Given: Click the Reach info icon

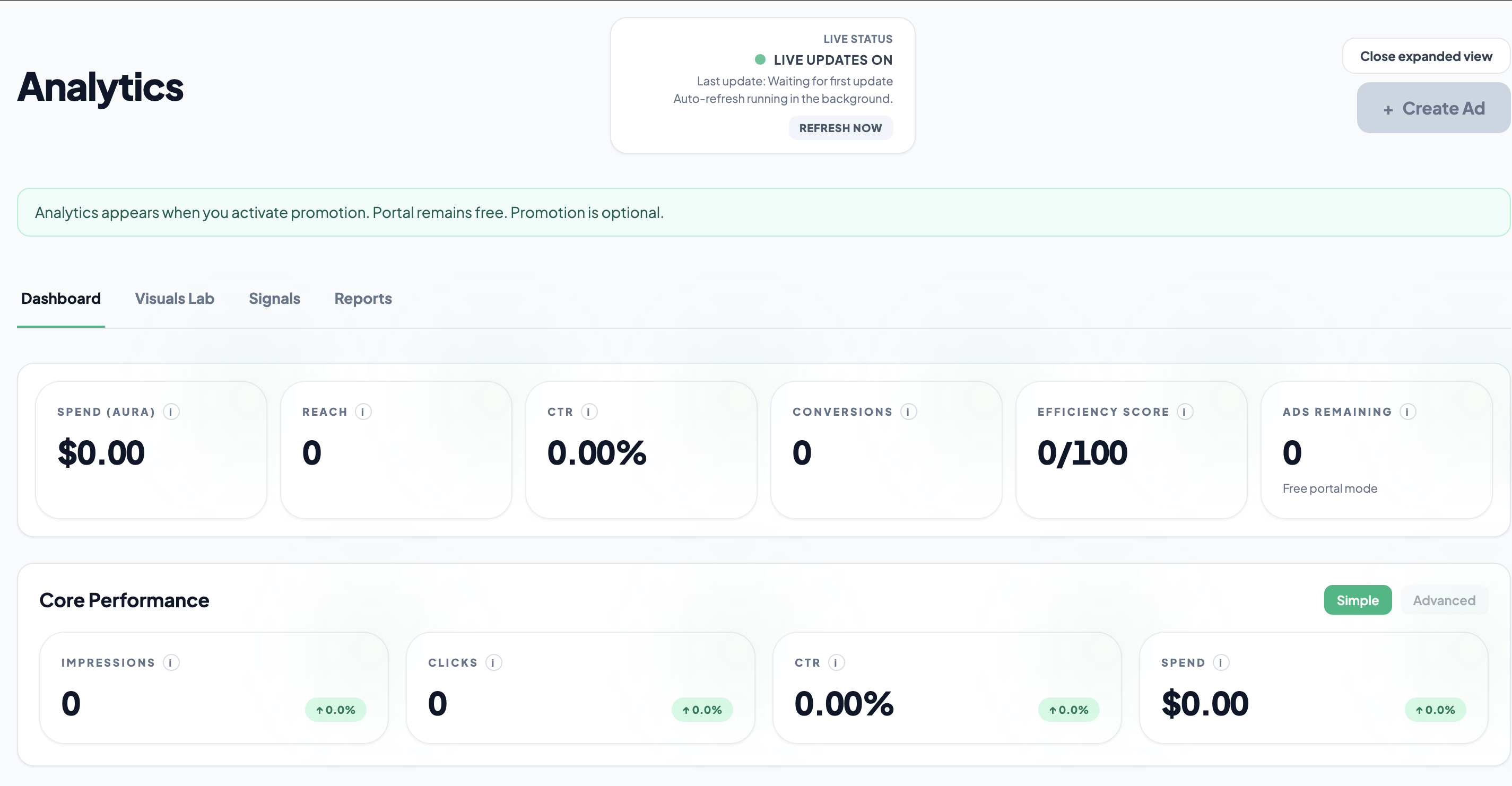Looking at the screenshot, I should 363,412.
